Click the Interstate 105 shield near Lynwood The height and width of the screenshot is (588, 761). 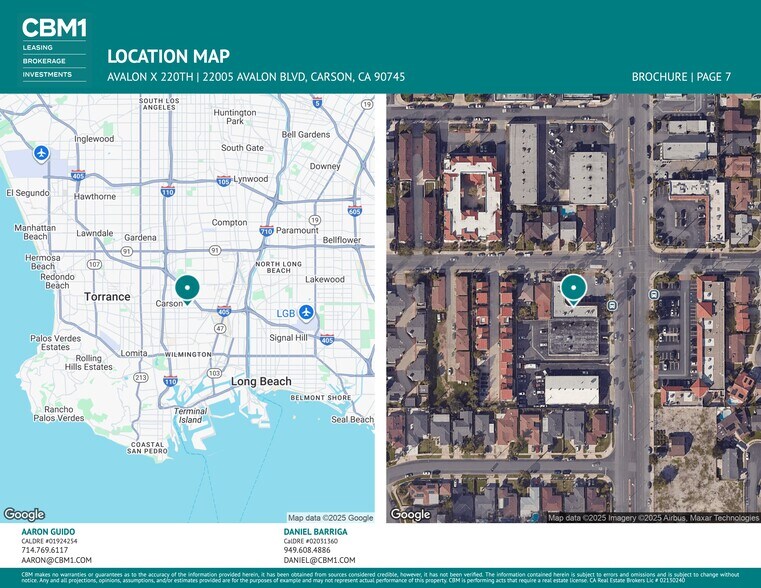point(224,181)
